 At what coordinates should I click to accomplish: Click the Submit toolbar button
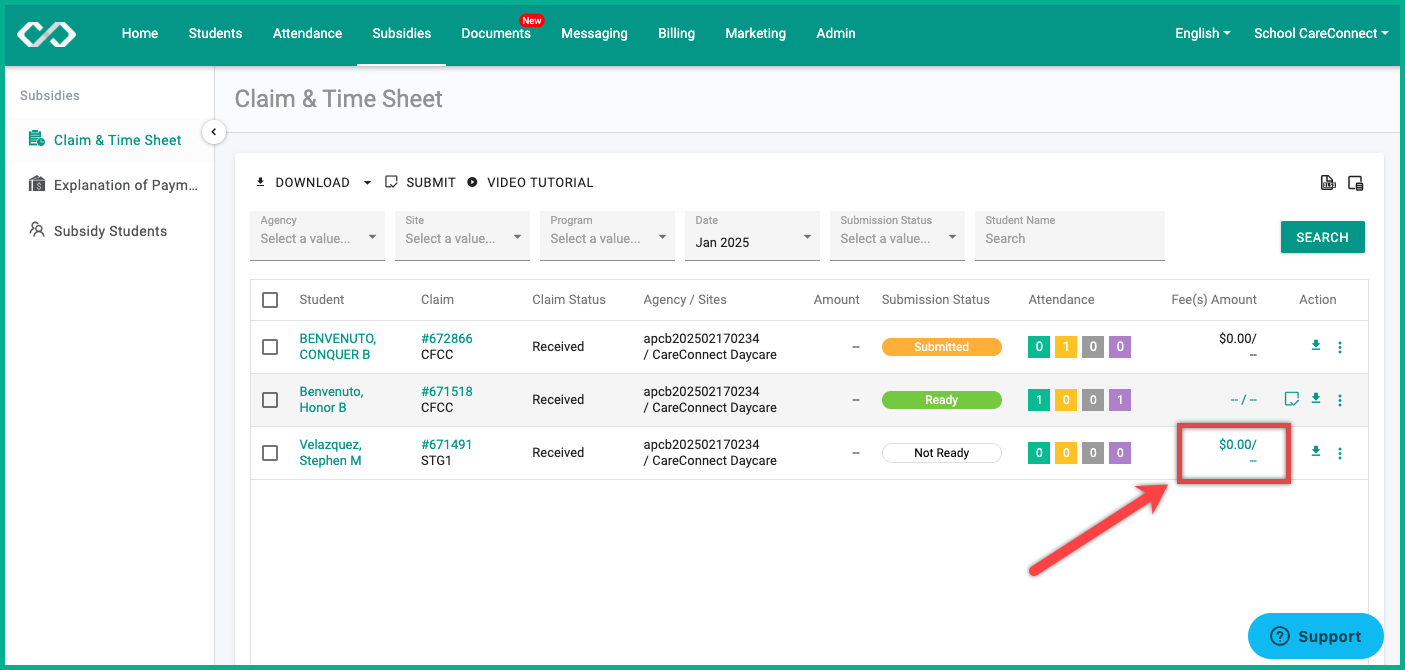[420, 183]
